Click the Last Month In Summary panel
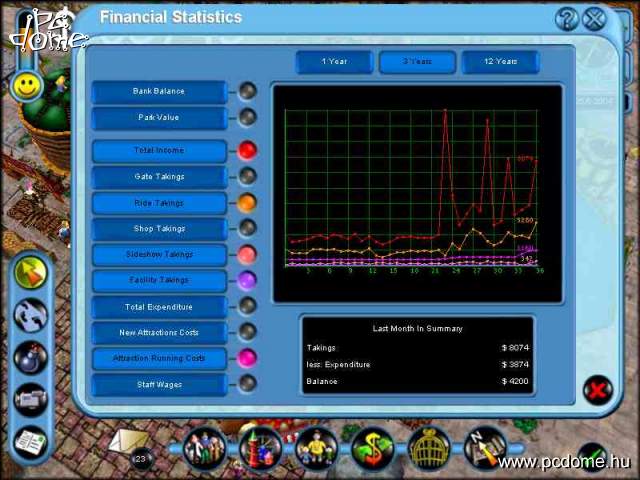 417,354
